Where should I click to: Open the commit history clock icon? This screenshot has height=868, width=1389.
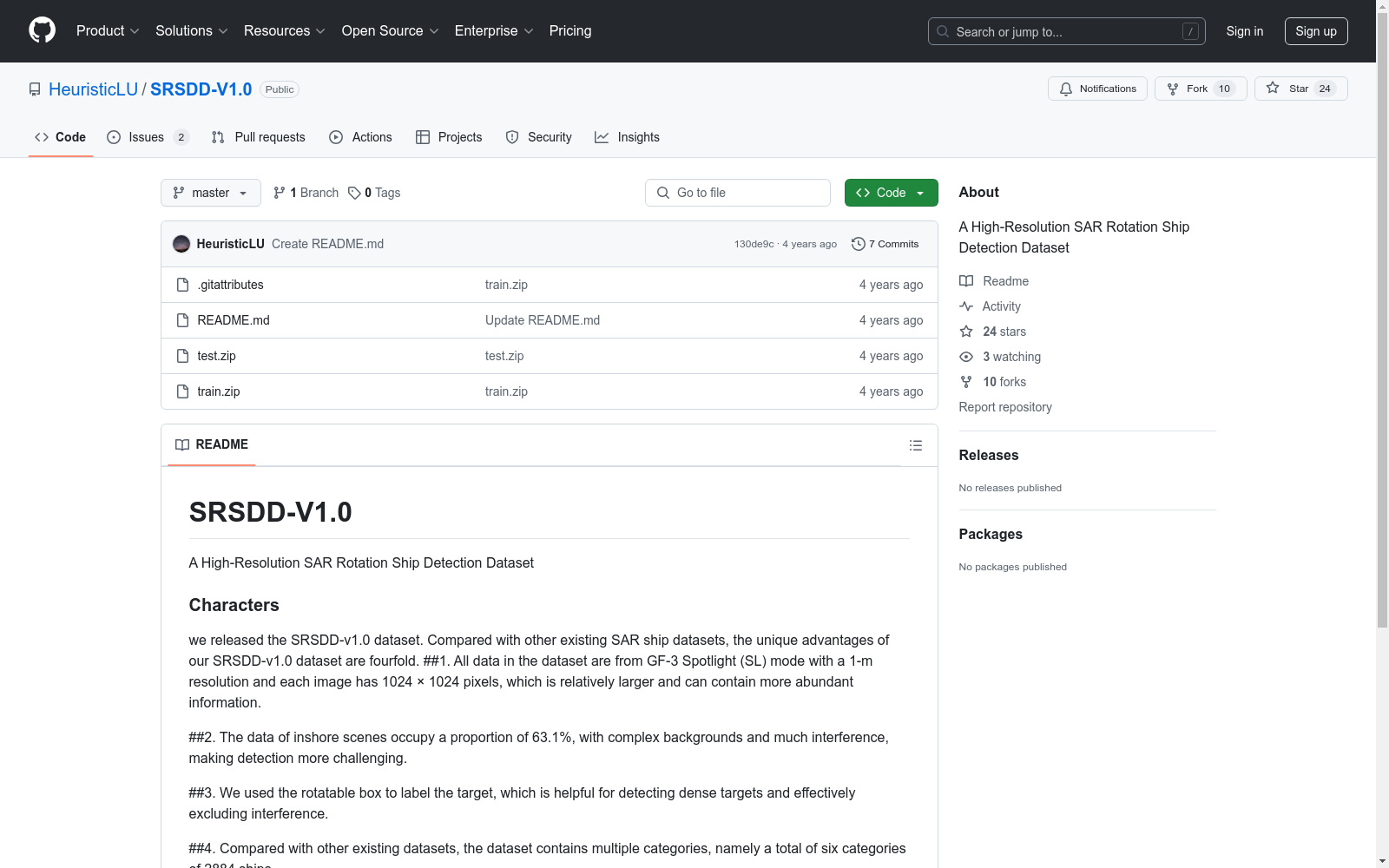pos(859,244)
